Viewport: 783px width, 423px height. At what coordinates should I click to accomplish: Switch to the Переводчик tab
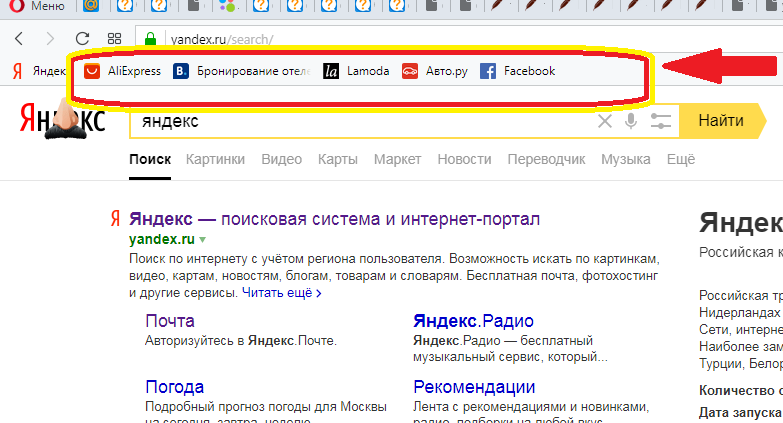click(546, 159)
